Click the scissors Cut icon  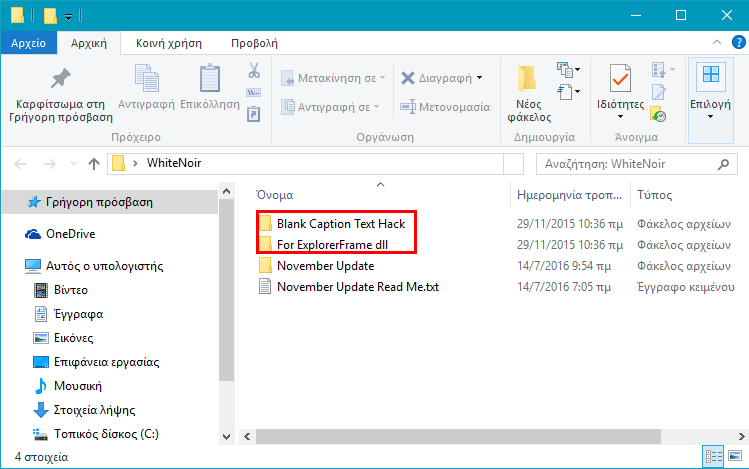tap(254, 70)
